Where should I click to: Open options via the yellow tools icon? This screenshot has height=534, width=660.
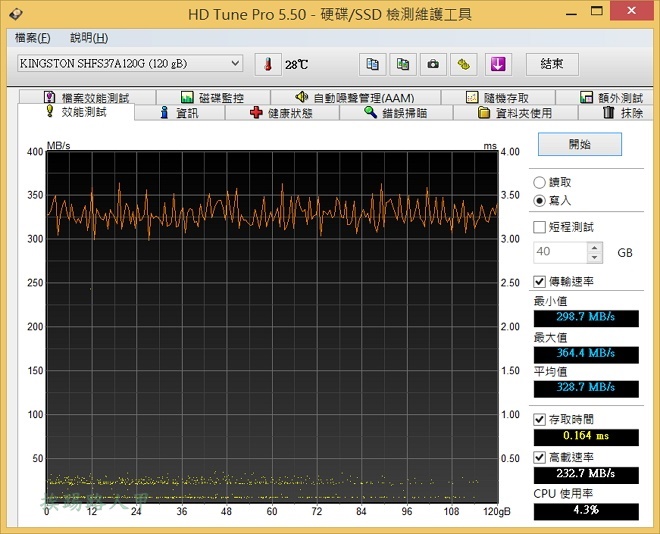(x=463, y=64)
